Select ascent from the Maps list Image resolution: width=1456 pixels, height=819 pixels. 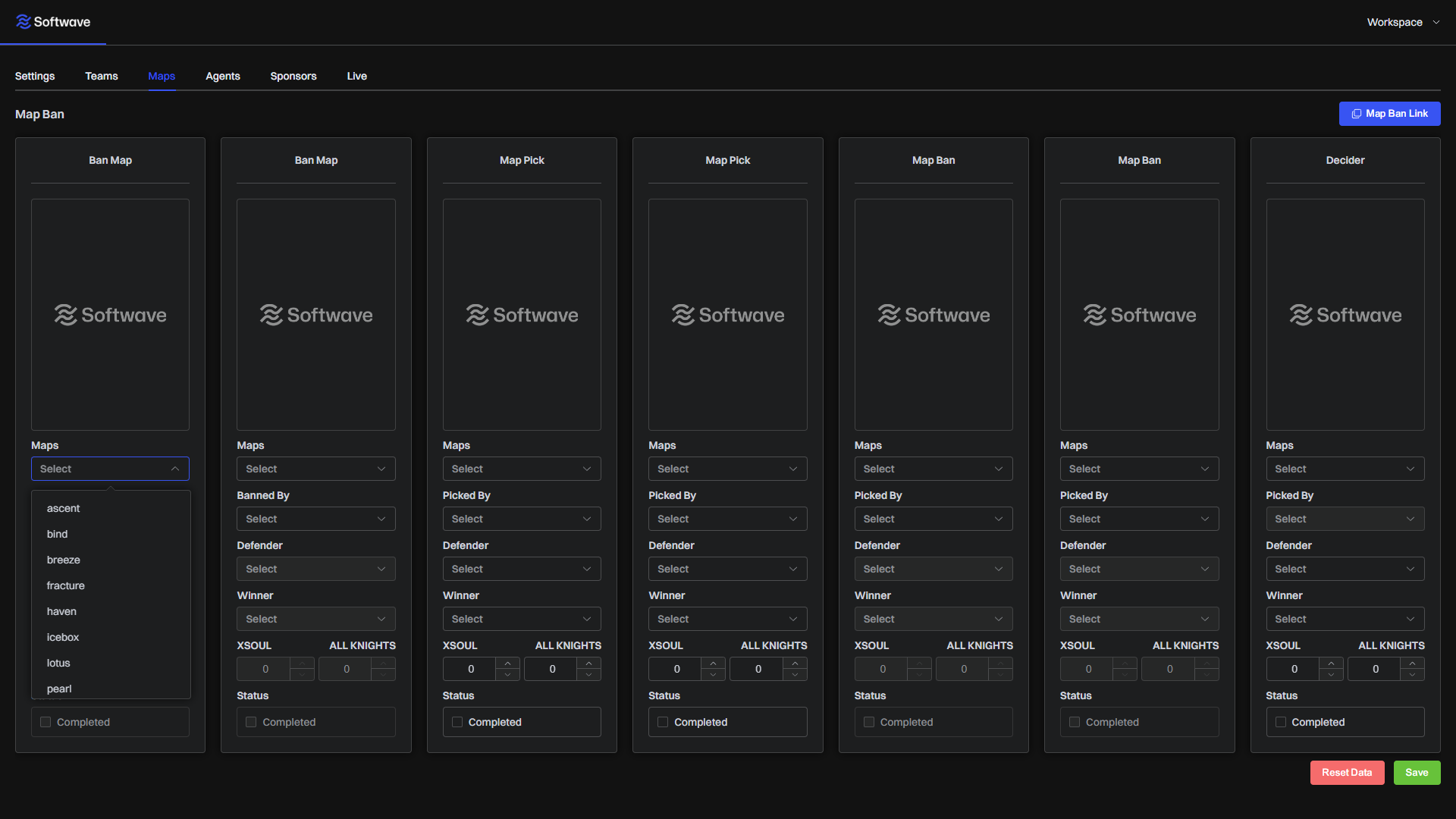63,507
